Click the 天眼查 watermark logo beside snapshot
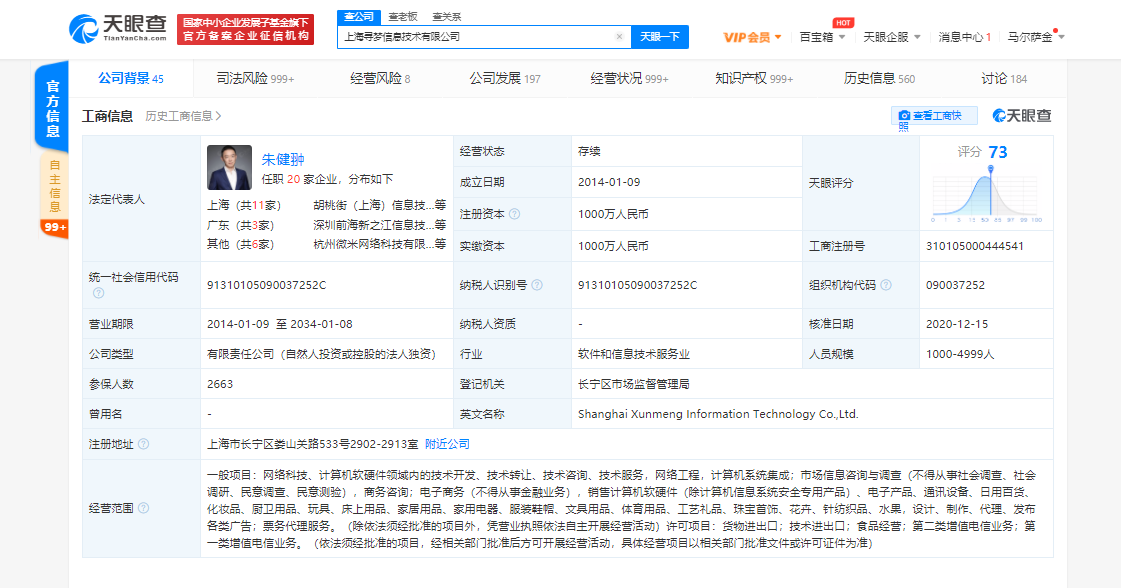The width and height of the screenshot is (1121, 588). click(x=1022, y=116)
